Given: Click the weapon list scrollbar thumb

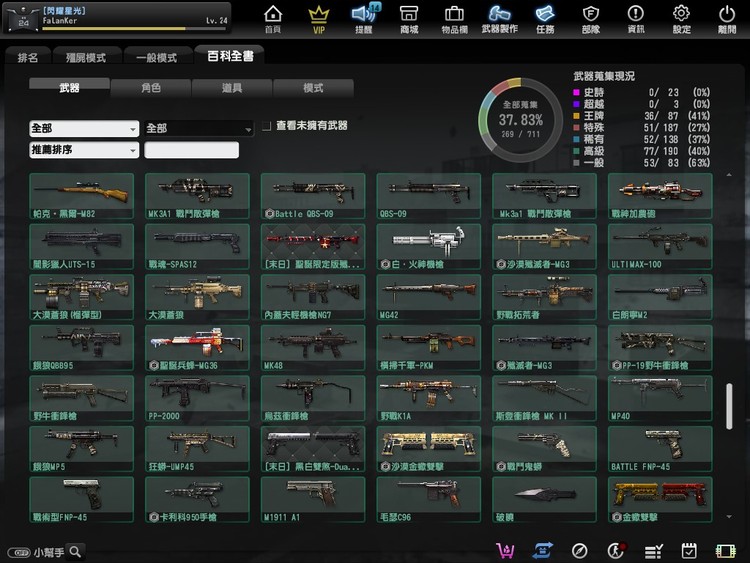Looking at the screenshot, I should pos(729,406).
